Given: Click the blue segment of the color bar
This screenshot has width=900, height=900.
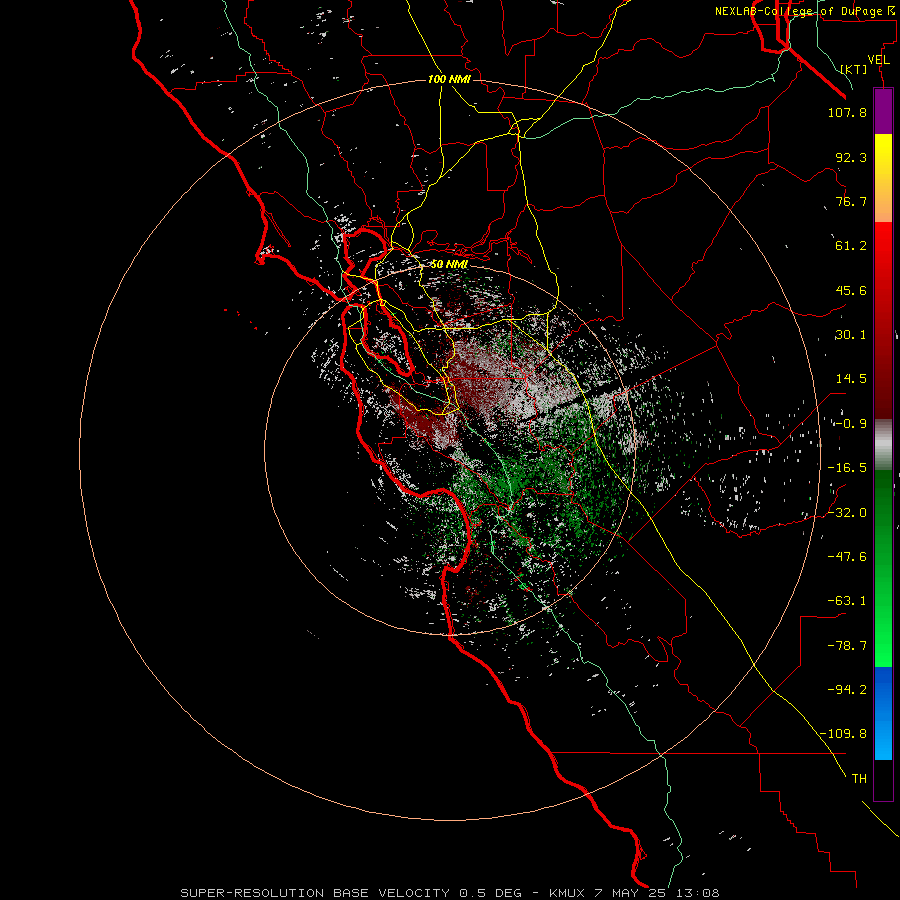Looking at the screenshot, I should tap(883, 713).
